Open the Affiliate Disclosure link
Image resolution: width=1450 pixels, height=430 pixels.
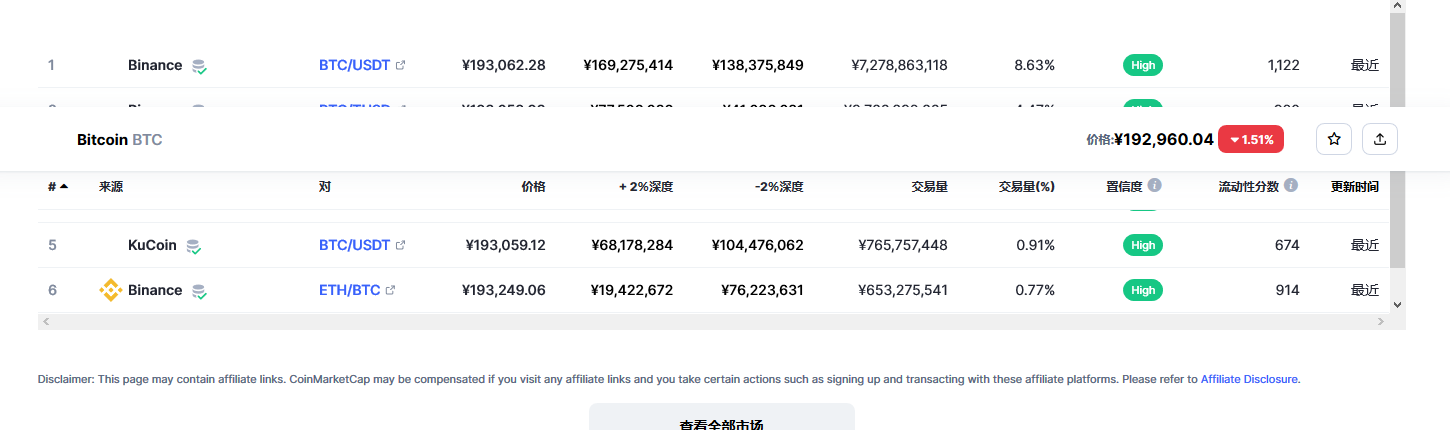1250,379
